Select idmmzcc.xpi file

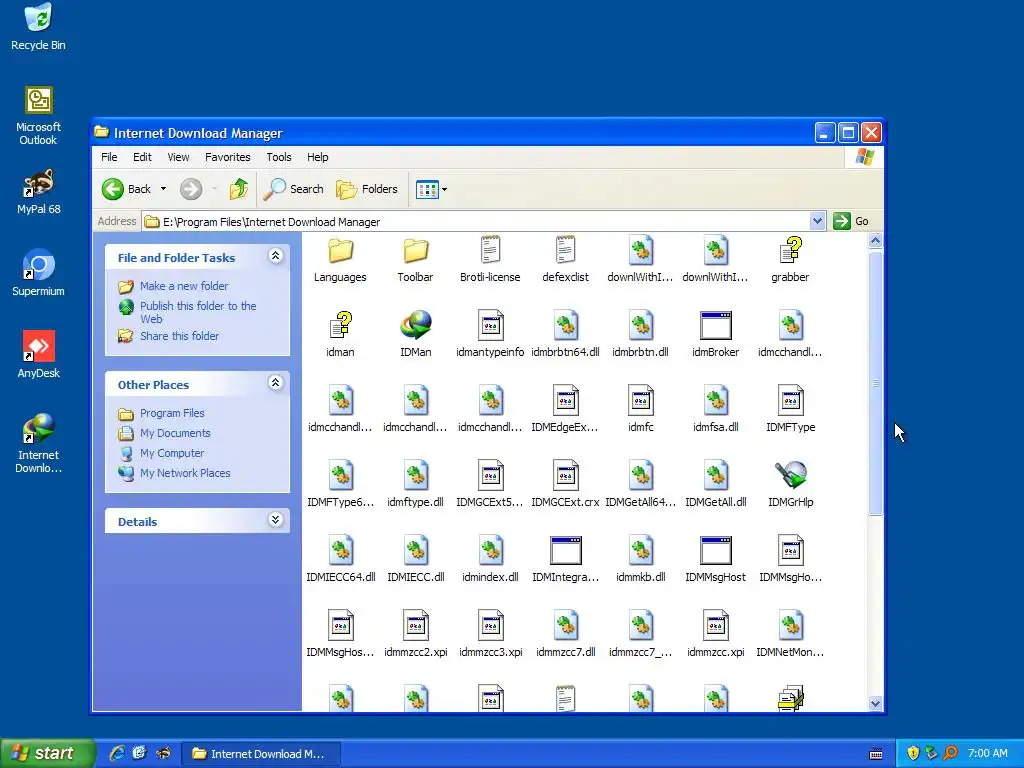click(716, 635)
